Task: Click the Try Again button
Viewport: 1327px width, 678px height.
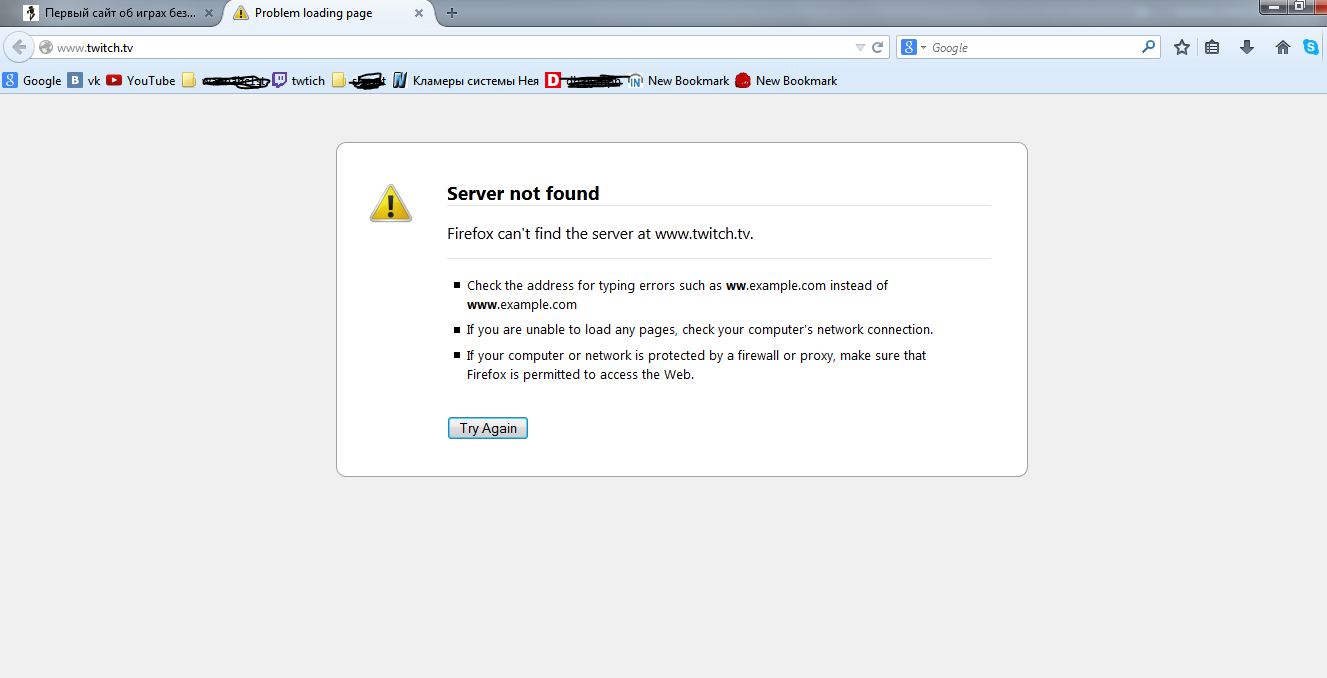Action: (x=488, y=428)
